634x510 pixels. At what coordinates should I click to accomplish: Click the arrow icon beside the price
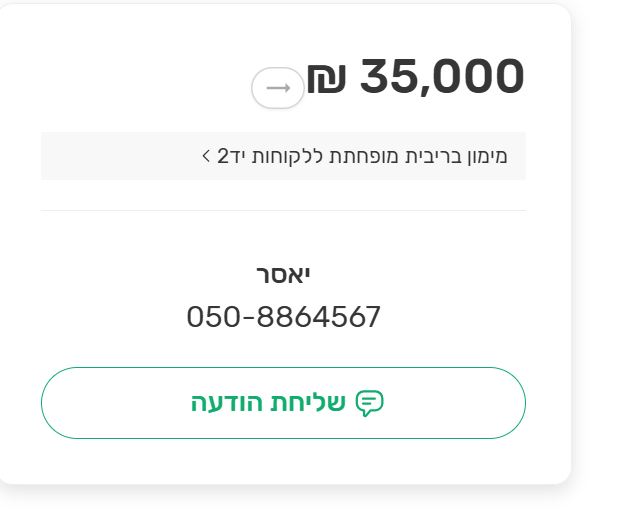(277, 88)
